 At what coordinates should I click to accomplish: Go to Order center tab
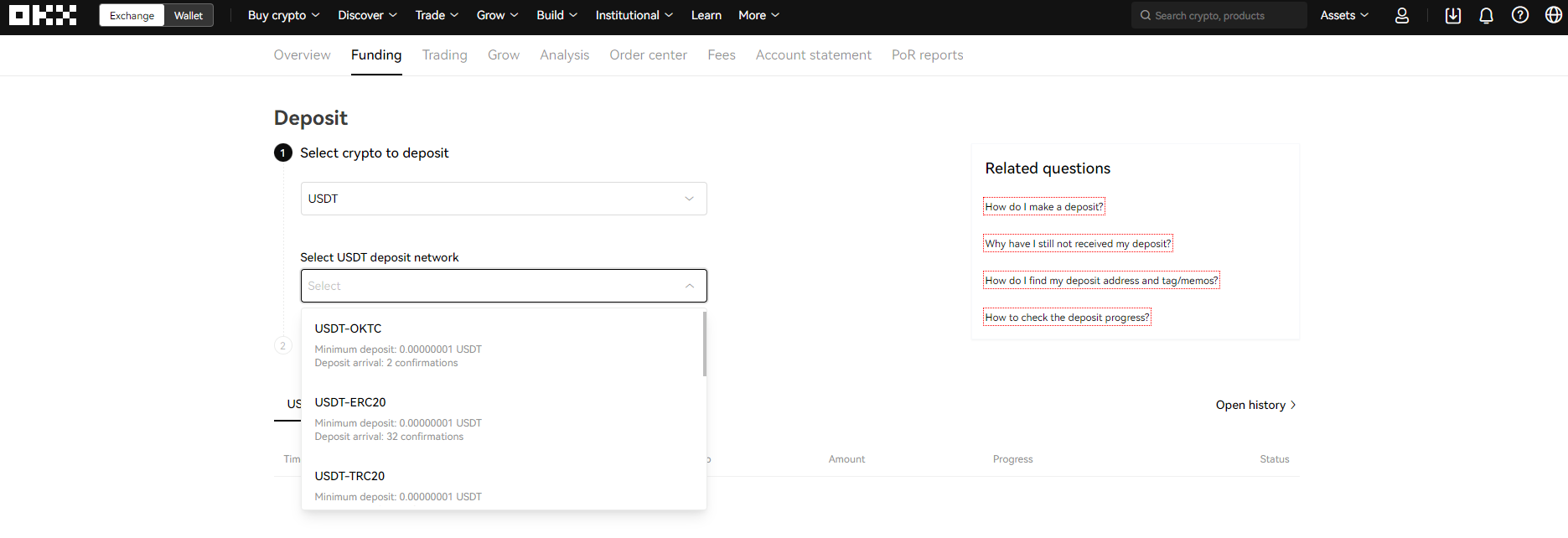click(649, 55)
